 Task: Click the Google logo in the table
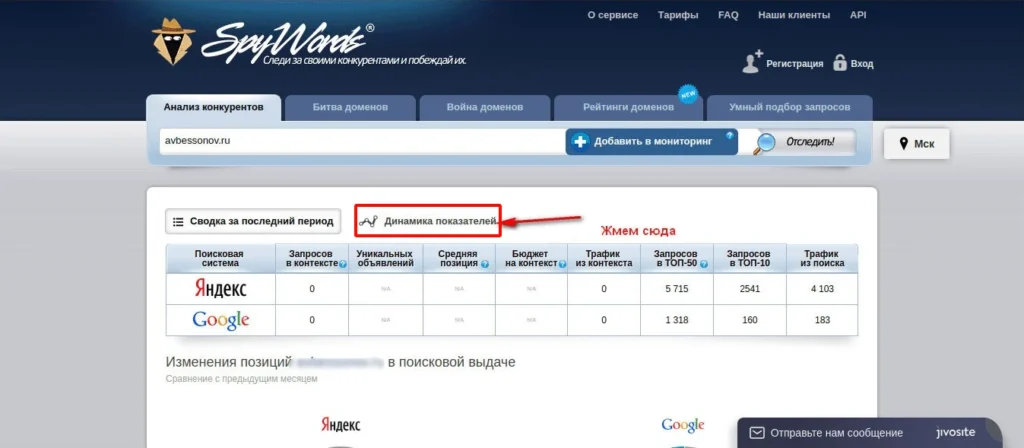221,320
